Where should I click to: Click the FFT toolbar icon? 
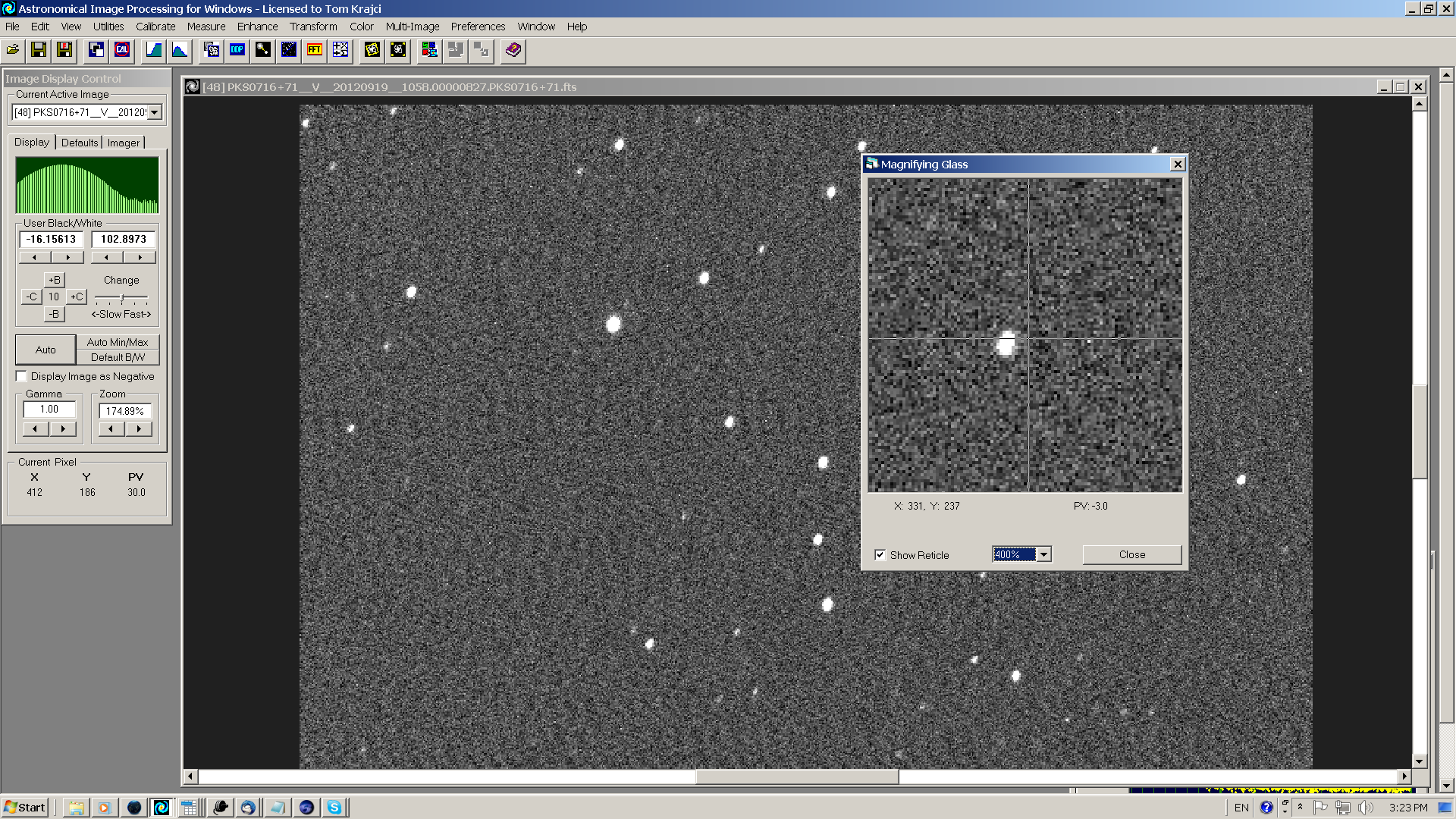[315, 50]
